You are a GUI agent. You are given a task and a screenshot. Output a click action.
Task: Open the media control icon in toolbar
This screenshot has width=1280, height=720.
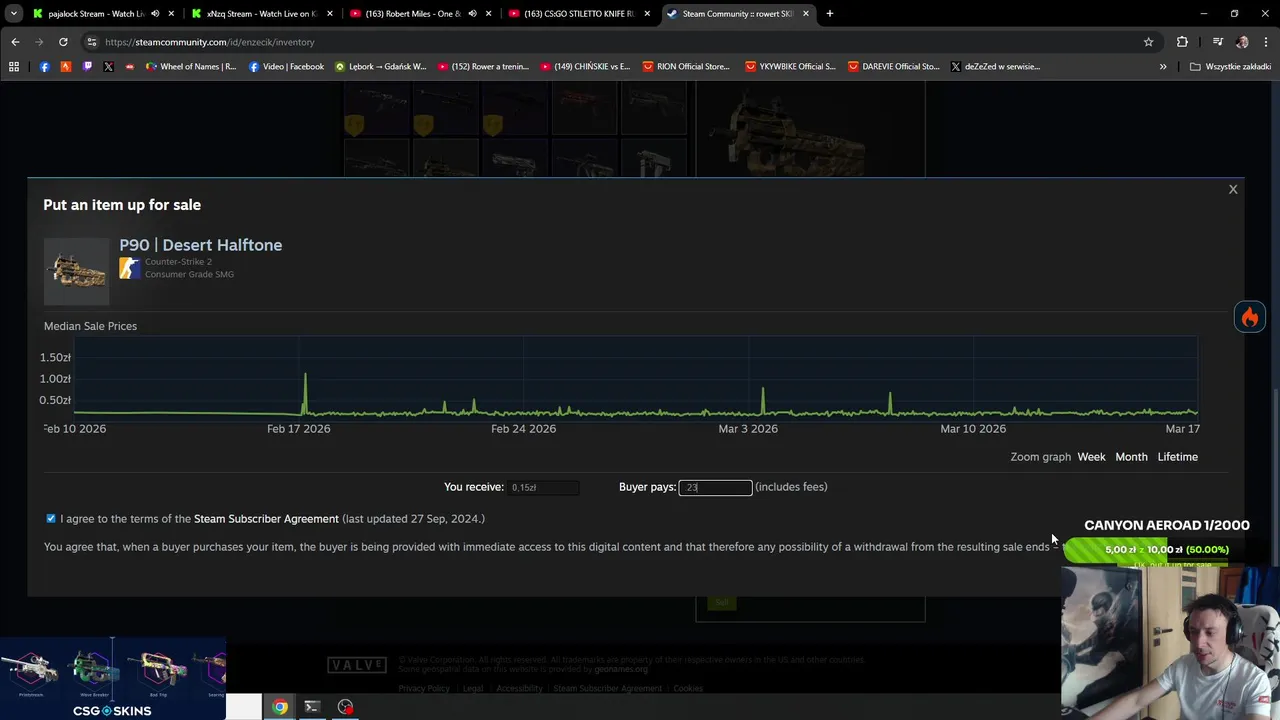(1217, 42)
